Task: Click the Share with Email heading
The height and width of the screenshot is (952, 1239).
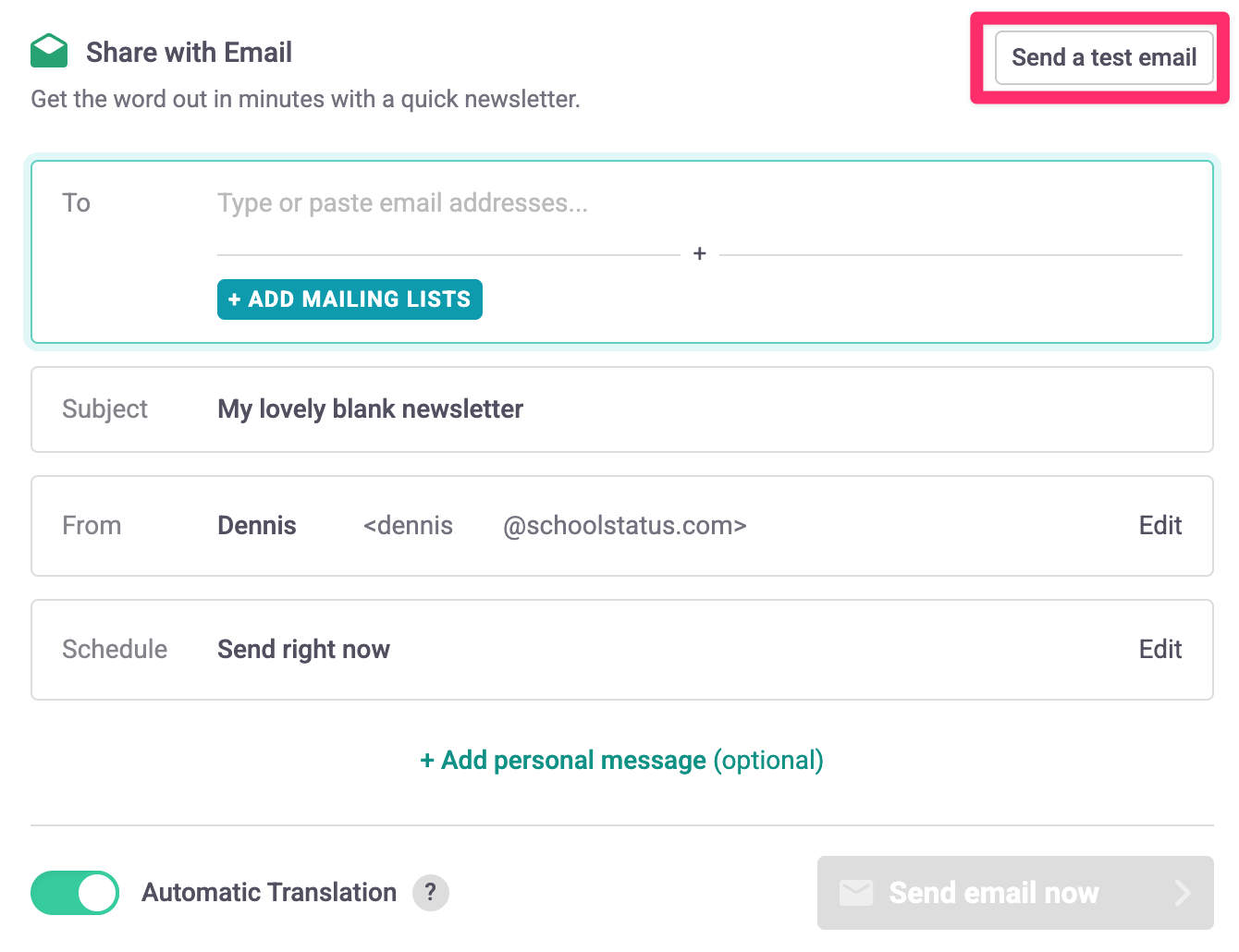Action: tap(189, 53)
